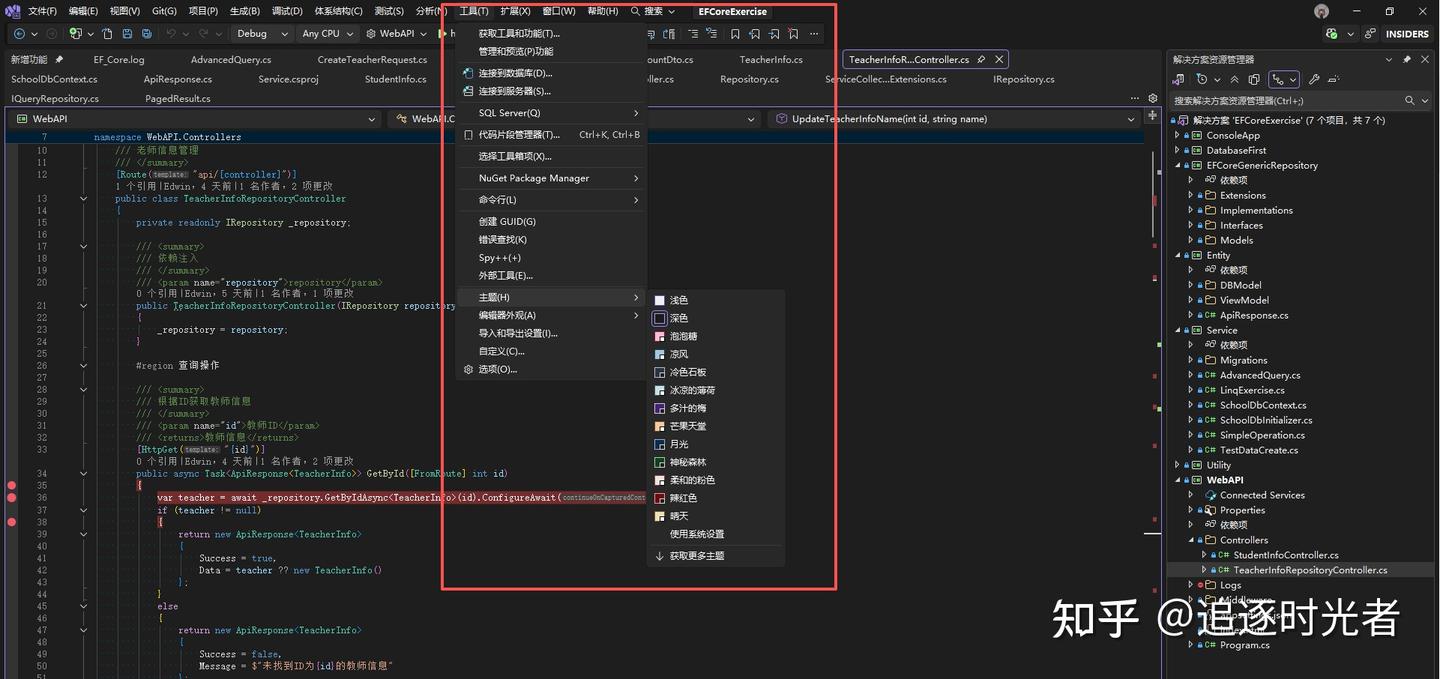Click the Undo icon in the toolbar
The image size is (1440, 679).
pyautogui.click(x=171, y=33)
